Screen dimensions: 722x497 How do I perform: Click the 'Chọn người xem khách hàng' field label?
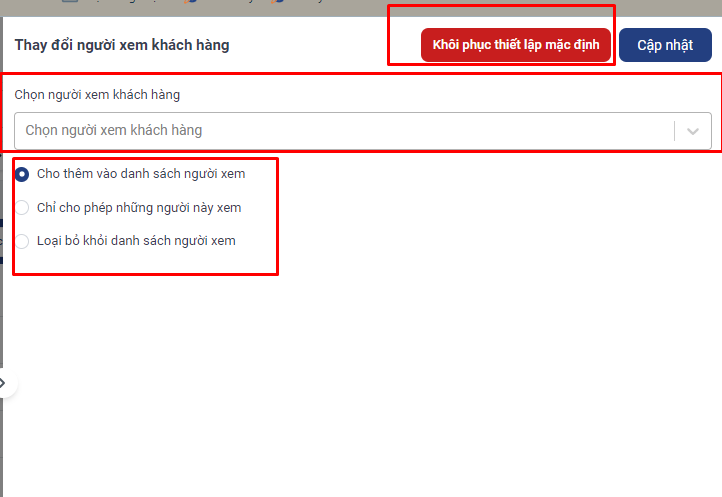point(97,95)
